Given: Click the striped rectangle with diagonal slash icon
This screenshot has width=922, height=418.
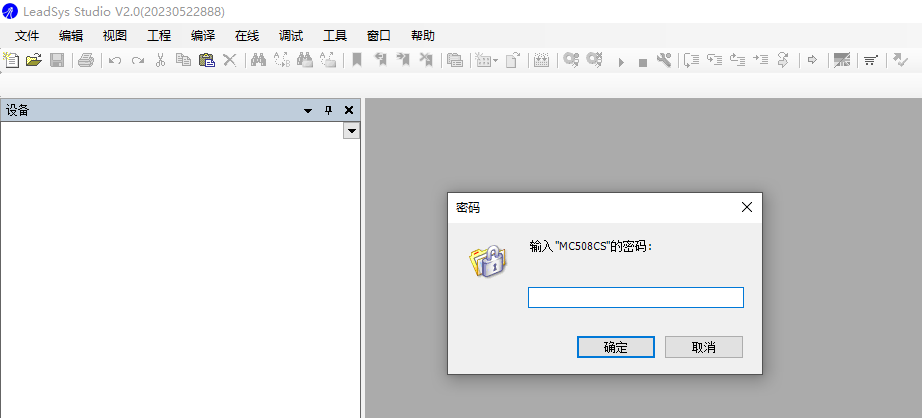Looking at the screenshot, I should click(842, 60).
